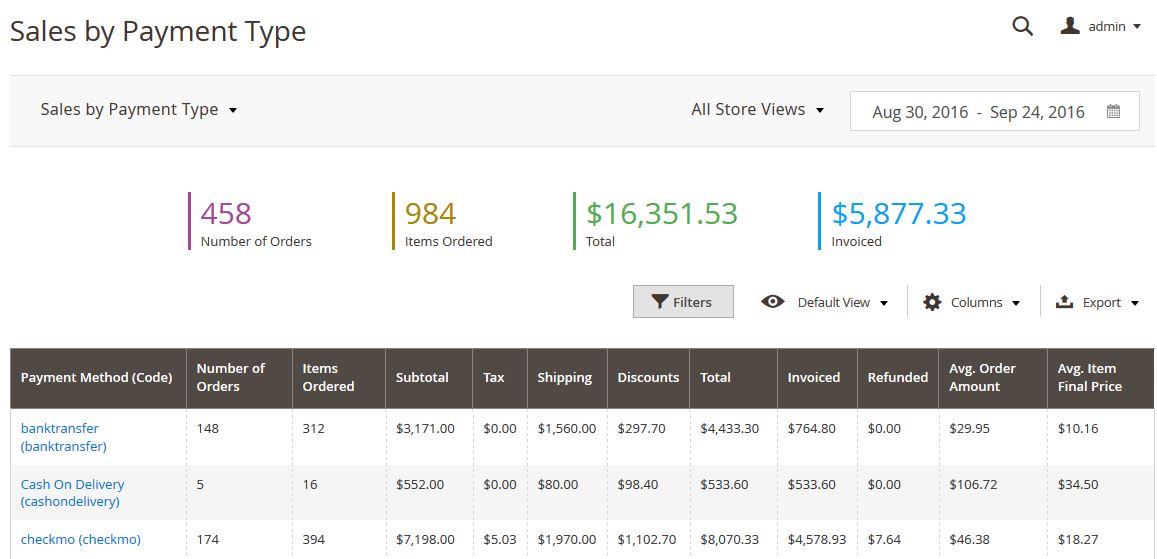Click the eye icon beside Default View
This screenshot has height=559, width=1157.
[x=772, y=302]
